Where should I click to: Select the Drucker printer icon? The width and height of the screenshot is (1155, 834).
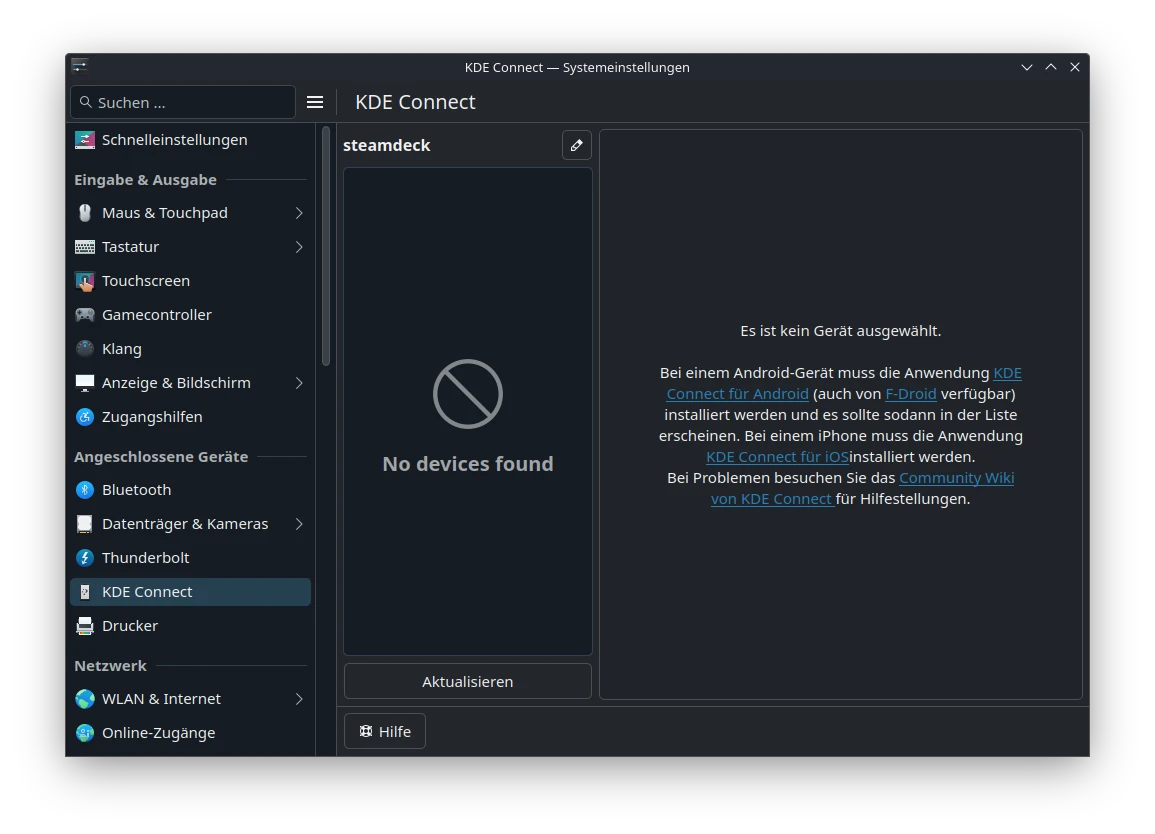[x=85, y=625]
